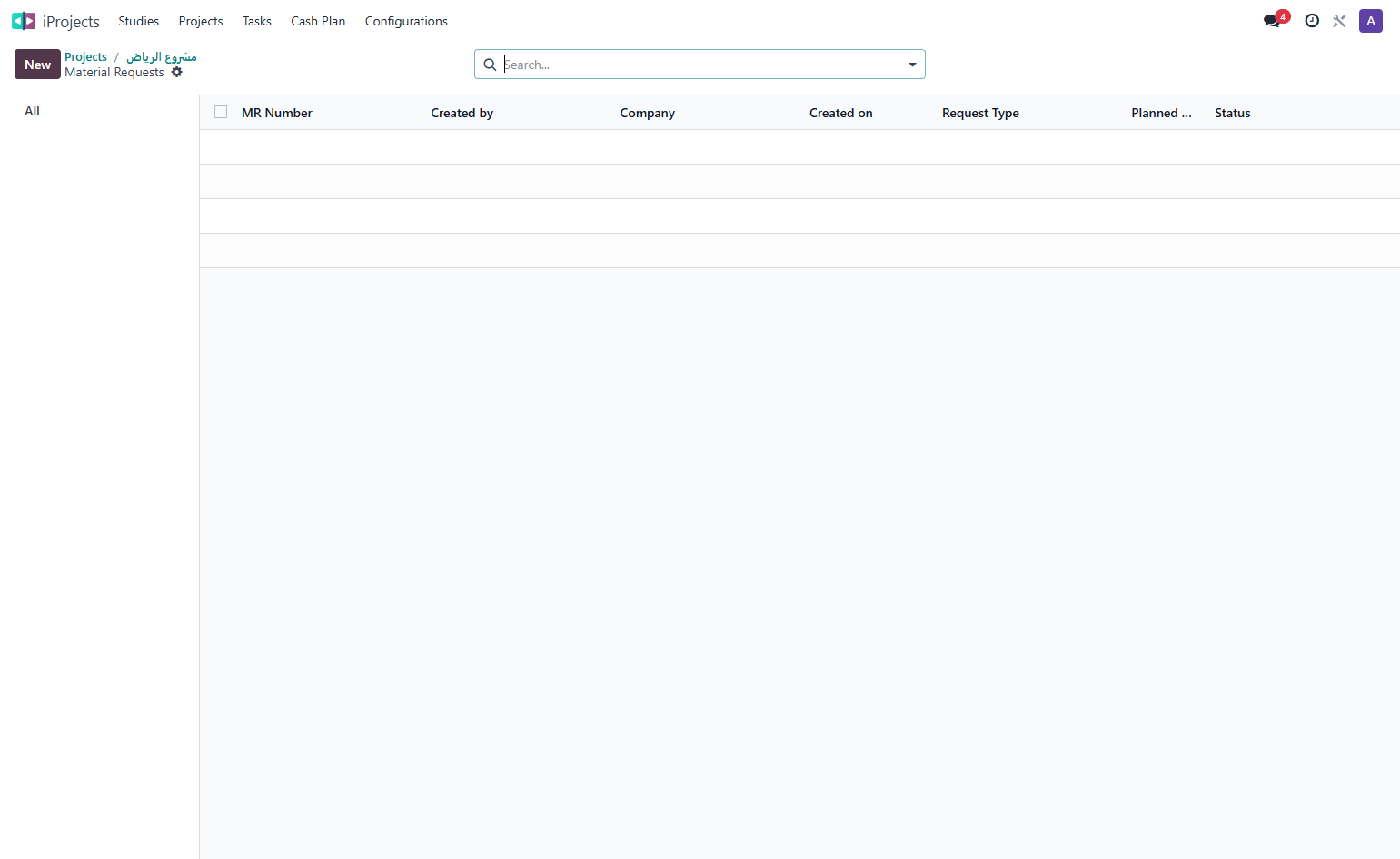Expand the search options dropdown arrow
The height and width of the screenshot is (859, 1400).
pyautogui.click(x=912, y=65)
